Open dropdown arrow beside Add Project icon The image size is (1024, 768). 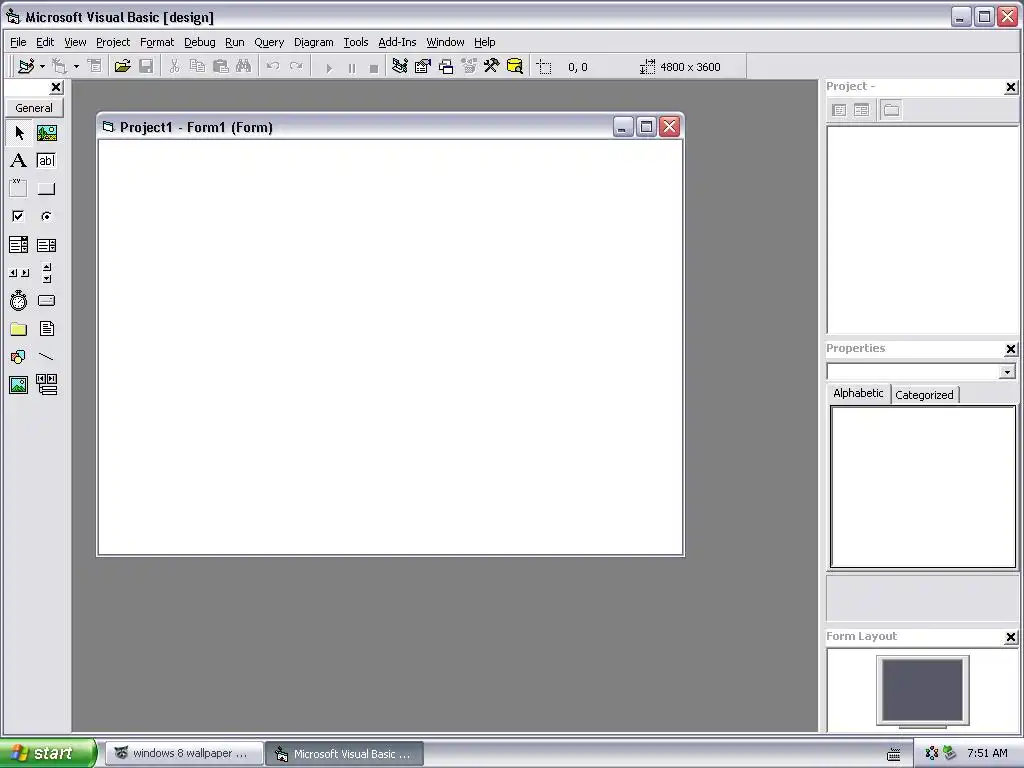tap(42, 67)
